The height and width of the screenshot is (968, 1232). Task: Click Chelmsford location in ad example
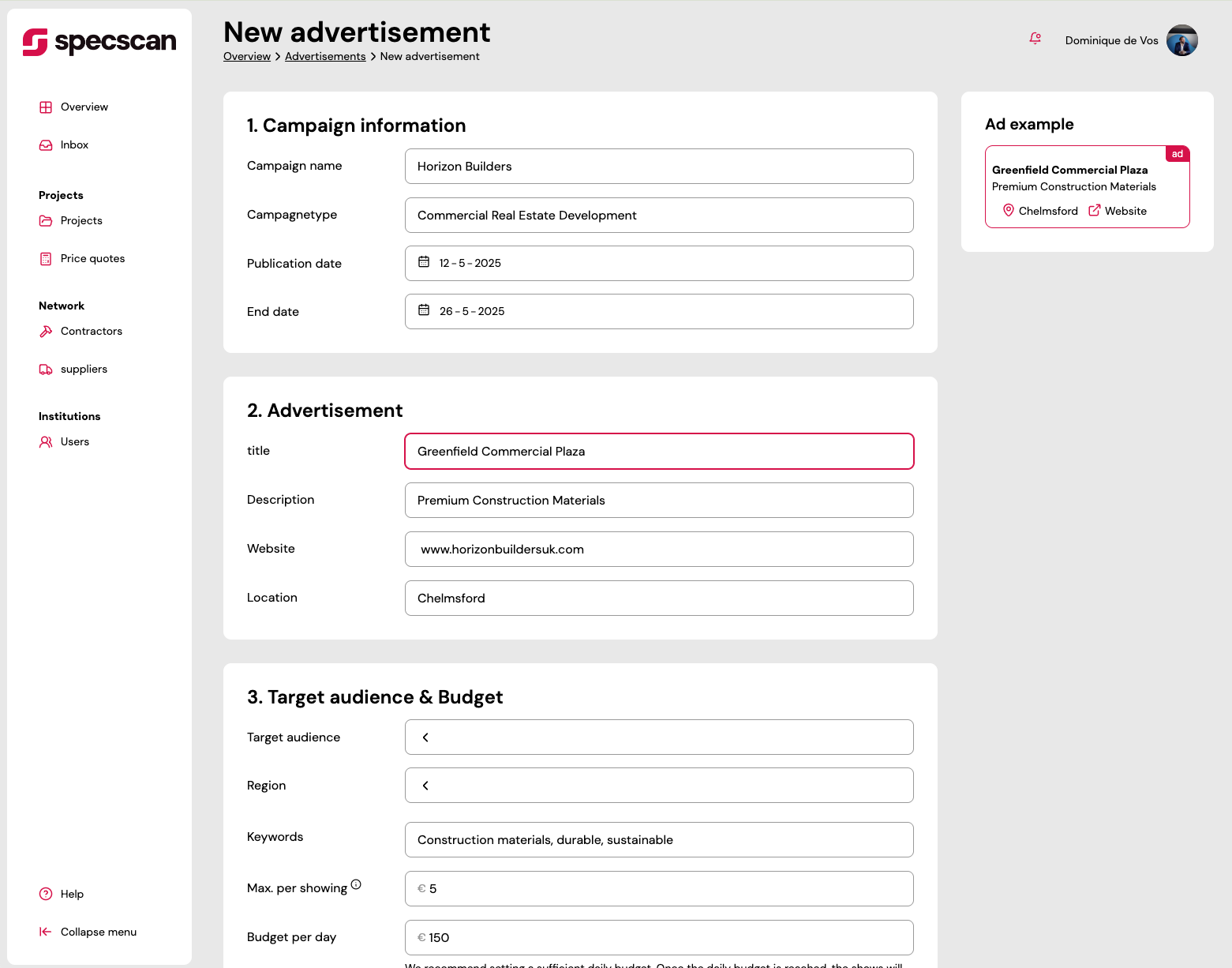(1048, 211)
